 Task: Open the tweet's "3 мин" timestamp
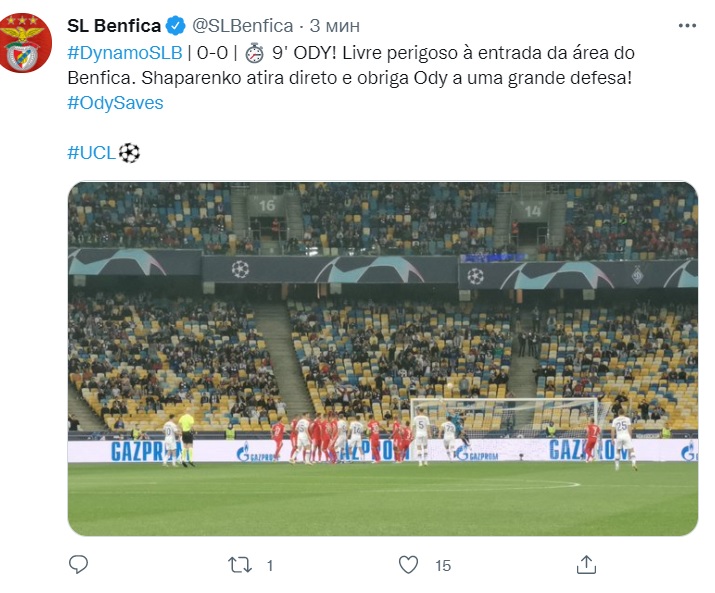coord(334,25)
